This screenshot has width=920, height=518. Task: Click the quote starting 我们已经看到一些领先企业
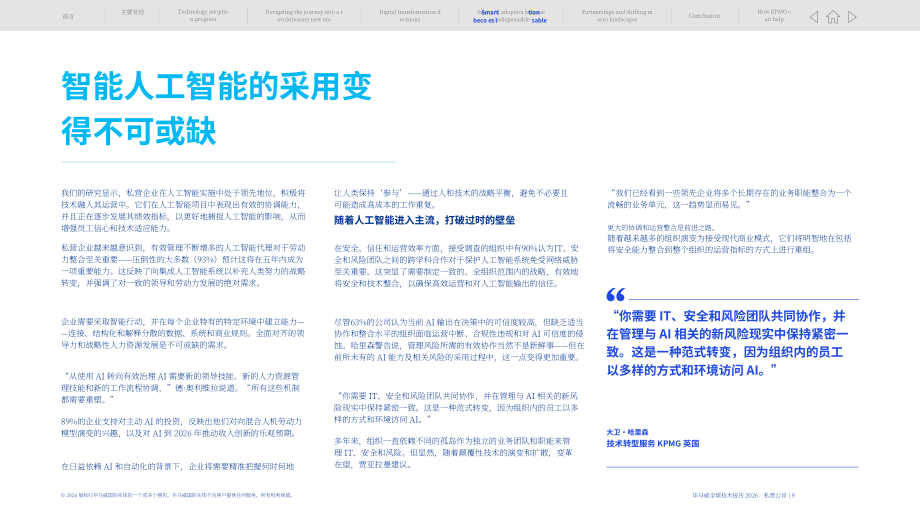point(729,198)
